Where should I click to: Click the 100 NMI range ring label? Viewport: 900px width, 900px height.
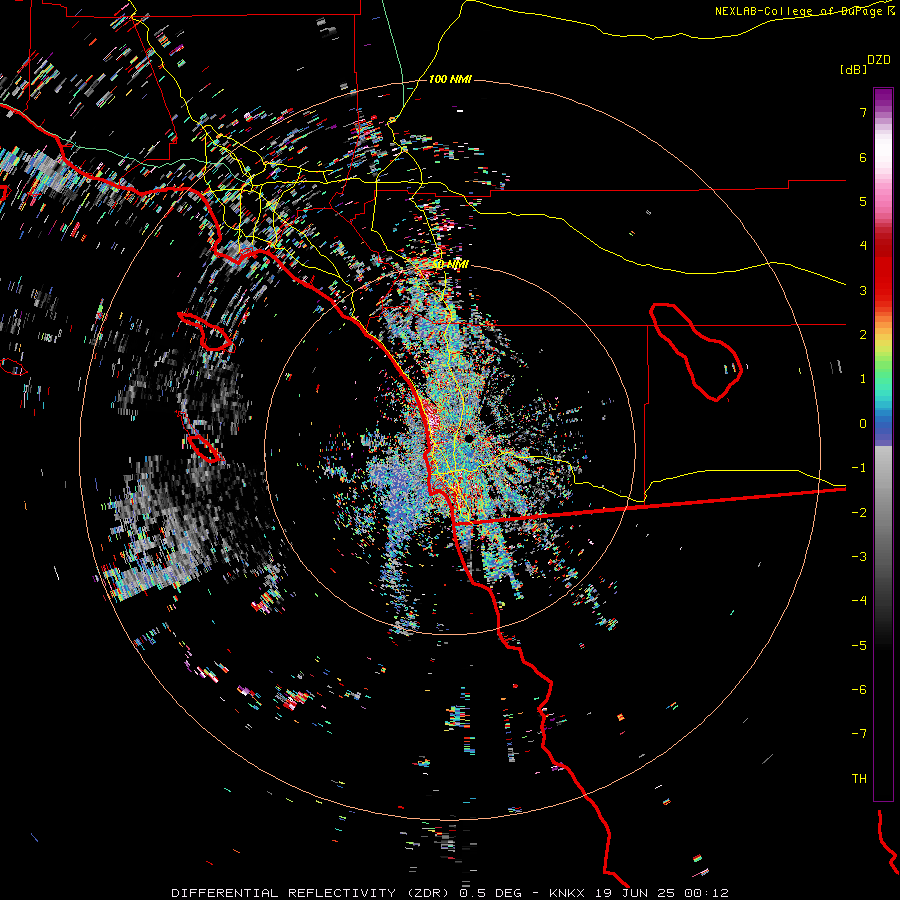(450, 79)
